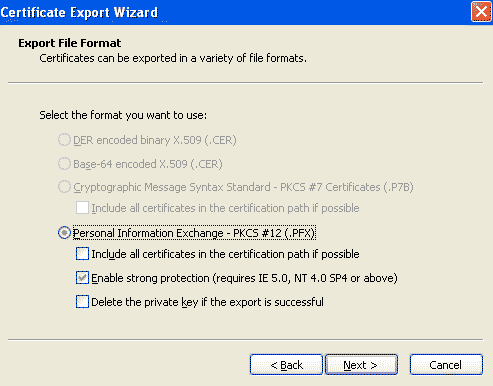This screenshot has height=386, width=493.
Task: Click the 'Certificates can be exported' description text
Action: (173, 58)
